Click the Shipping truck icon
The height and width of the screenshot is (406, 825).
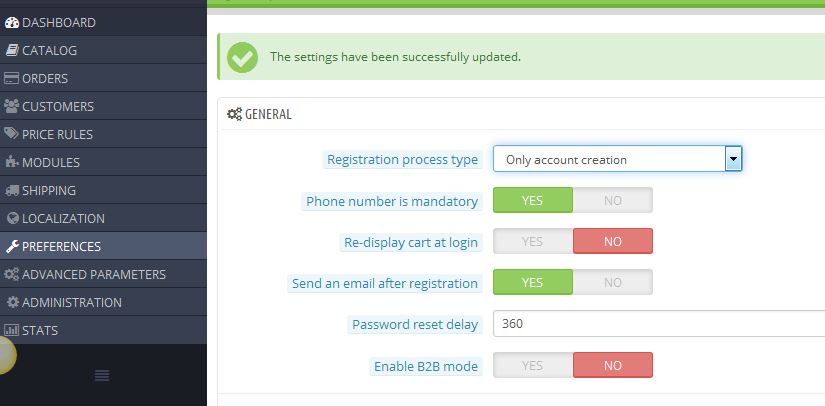(x=12, y=190)
